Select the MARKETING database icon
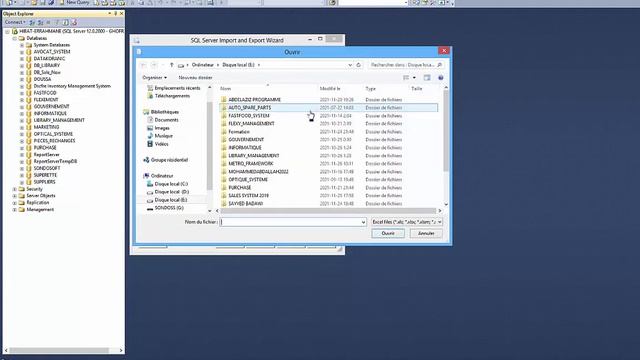 point(29,127)
